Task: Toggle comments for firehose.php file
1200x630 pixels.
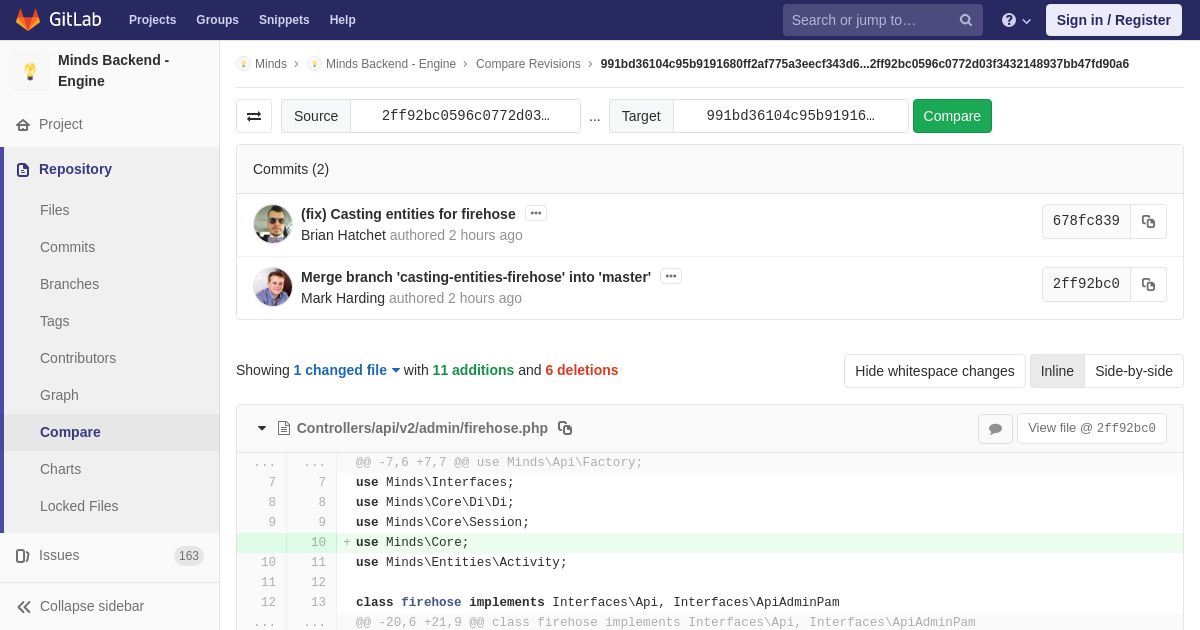Action: pos(995,429)
